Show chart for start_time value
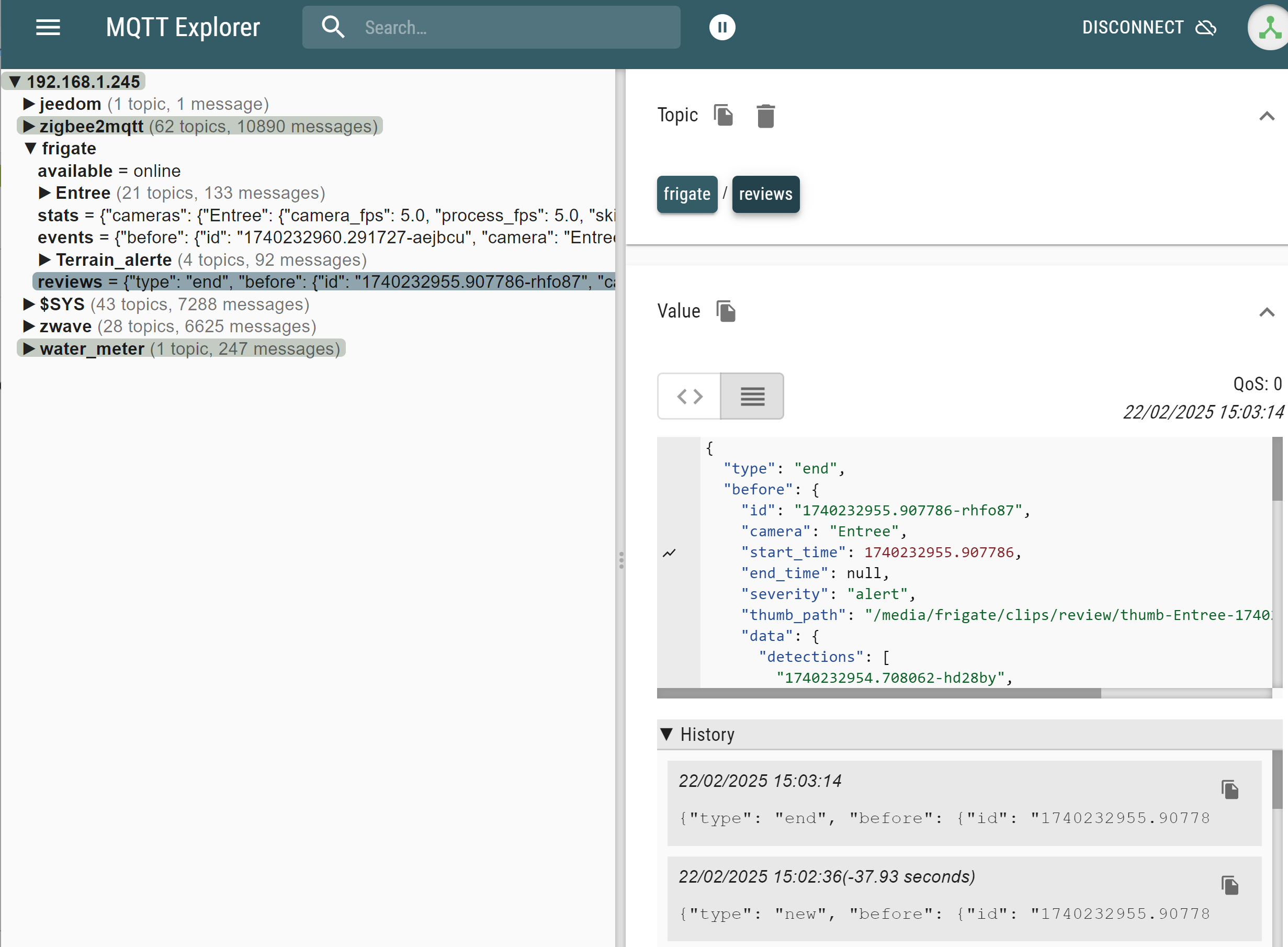Viewport: 1288px width, 947px height. [x=669, y=553]
